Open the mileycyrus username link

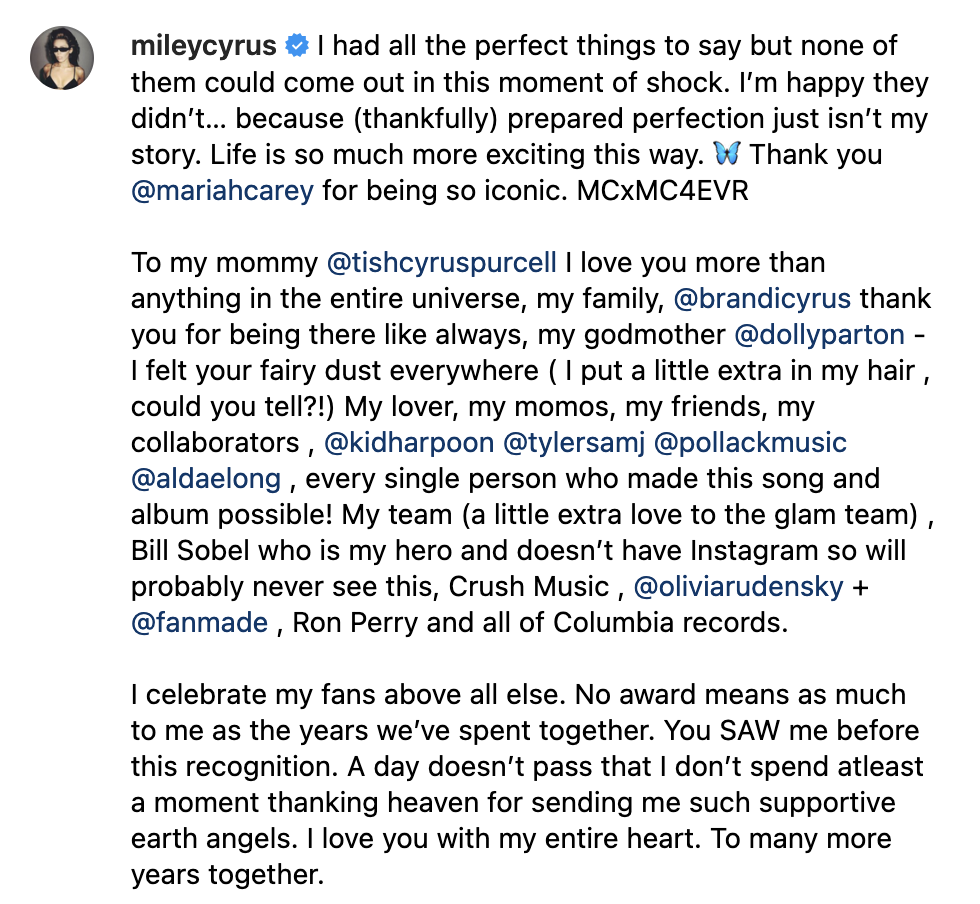(204, 46)
